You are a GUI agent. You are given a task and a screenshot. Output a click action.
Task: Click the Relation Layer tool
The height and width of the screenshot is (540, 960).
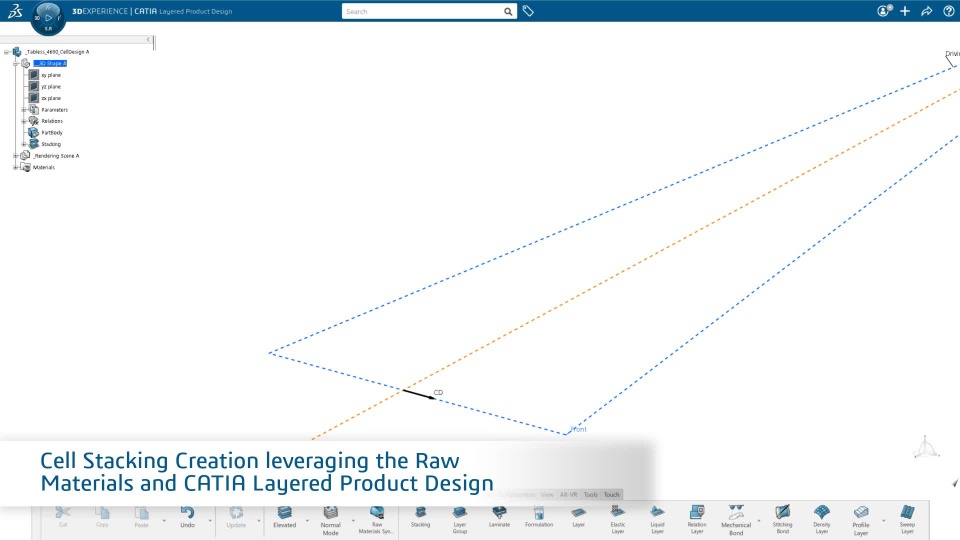point(697,520)
